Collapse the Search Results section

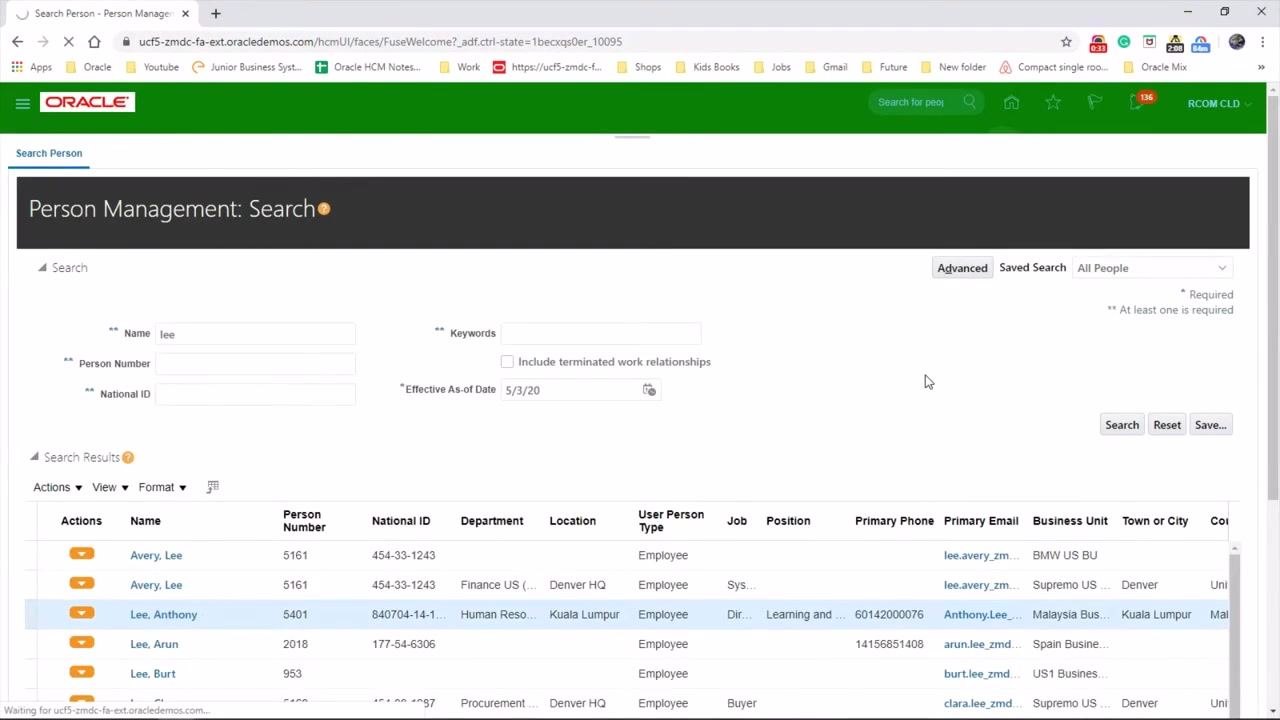[34, 457]
